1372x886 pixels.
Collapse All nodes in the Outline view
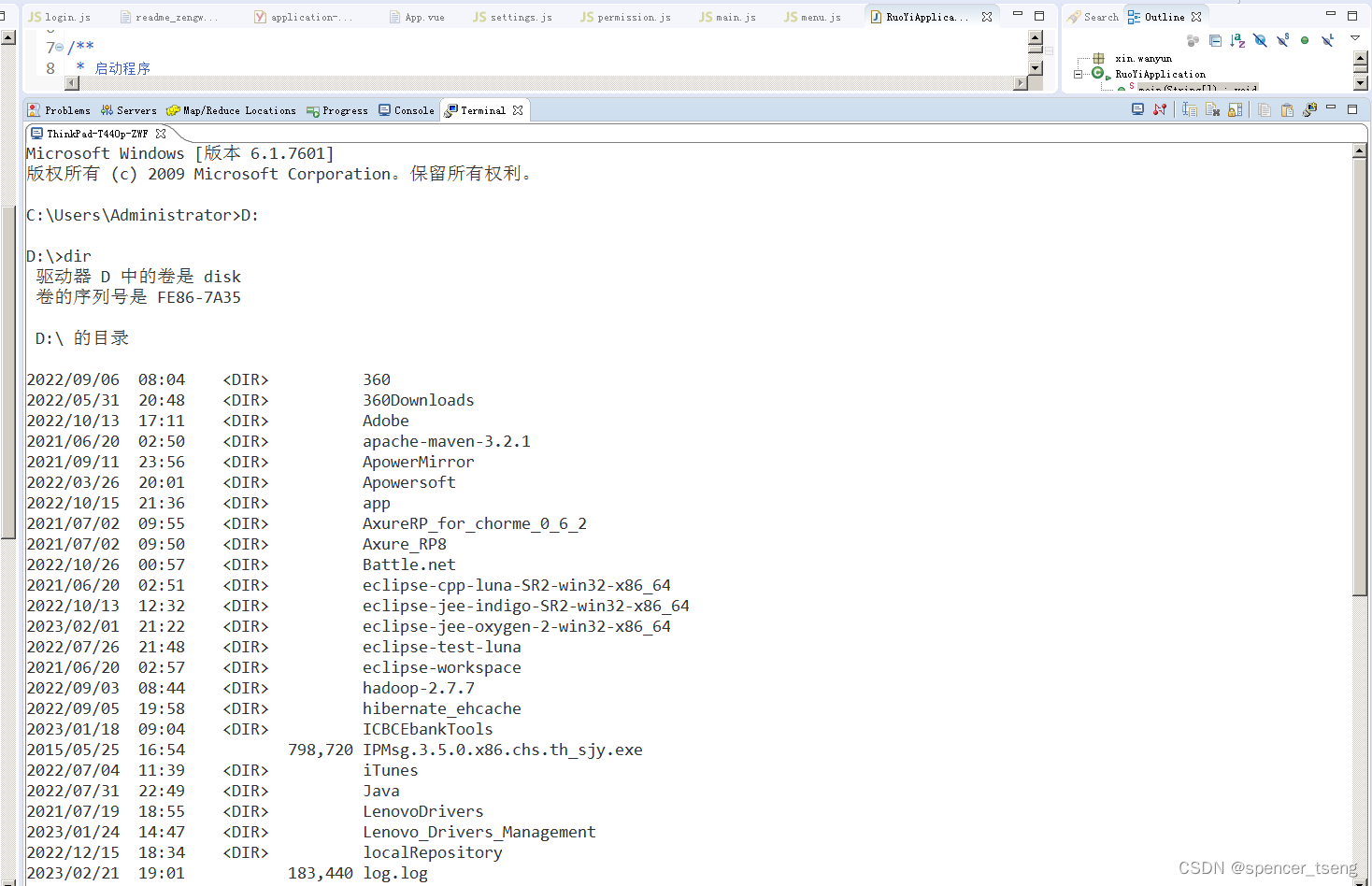(1215, 40)
